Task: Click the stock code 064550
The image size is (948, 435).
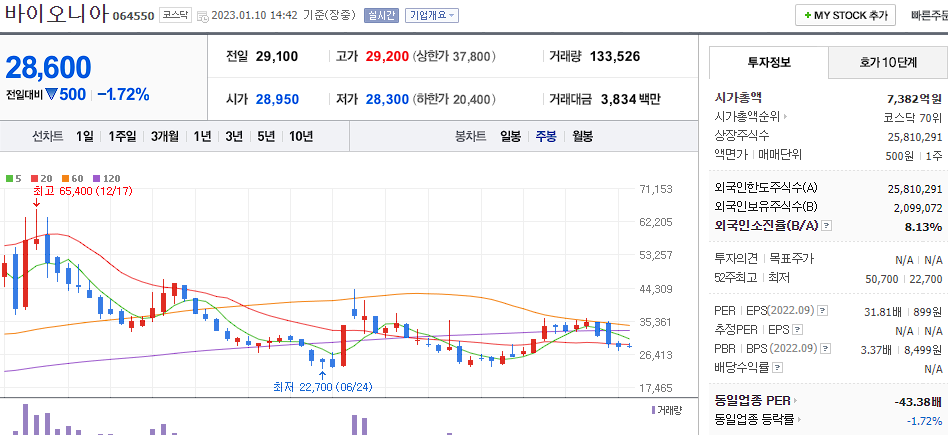Action: (134, 16)
